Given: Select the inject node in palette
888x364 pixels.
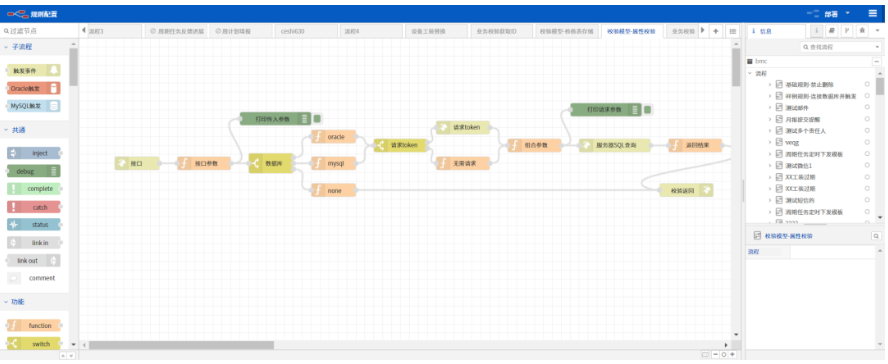Looking at the screenshot, I should pos(33,153).
